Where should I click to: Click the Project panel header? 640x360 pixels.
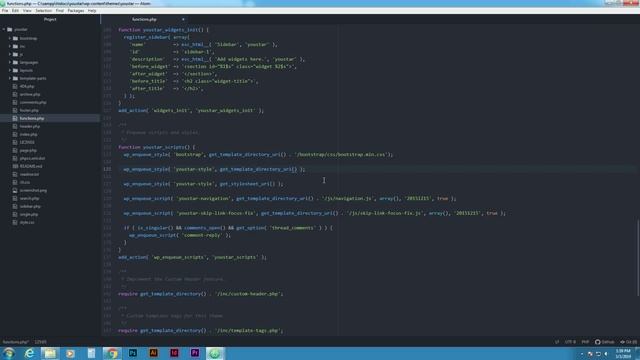pyautogui.click(x=50, y=19)
